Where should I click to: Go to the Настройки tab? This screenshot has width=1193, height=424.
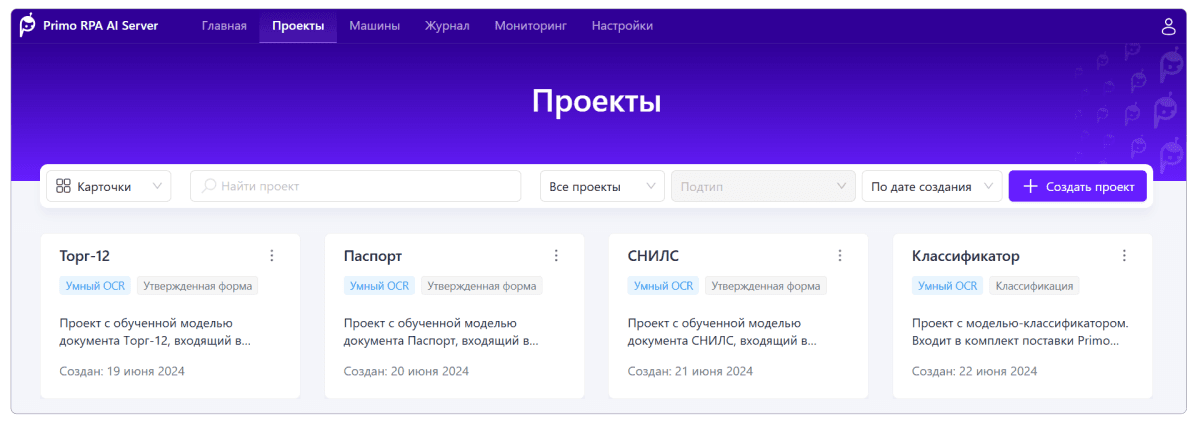tap(622, 26)
